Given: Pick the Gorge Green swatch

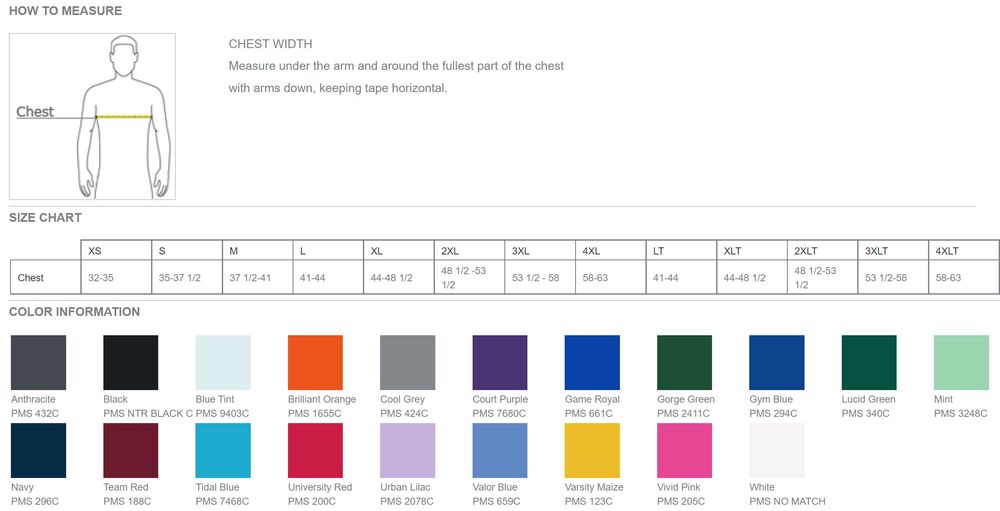Looking at the screenshot, I should (684, 362).
